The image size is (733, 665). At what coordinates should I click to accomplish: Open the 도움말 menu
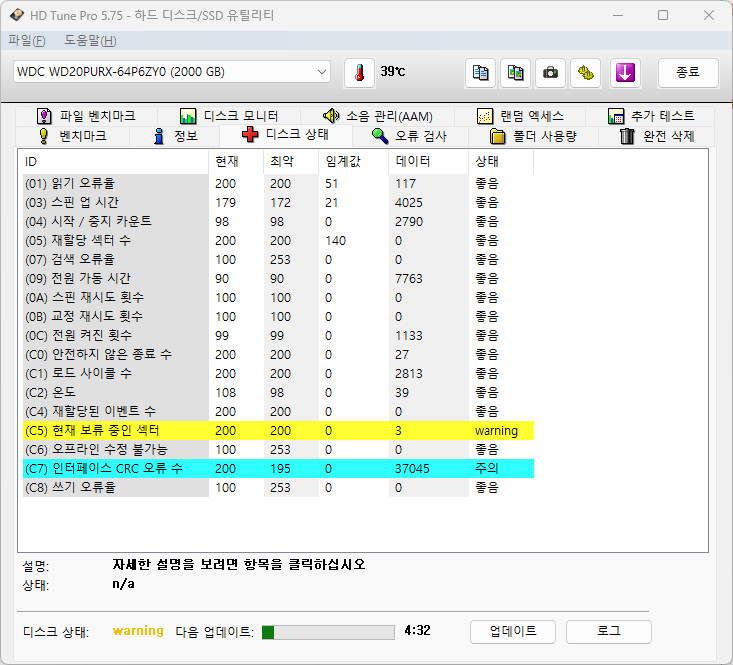(x=90, y=41)
